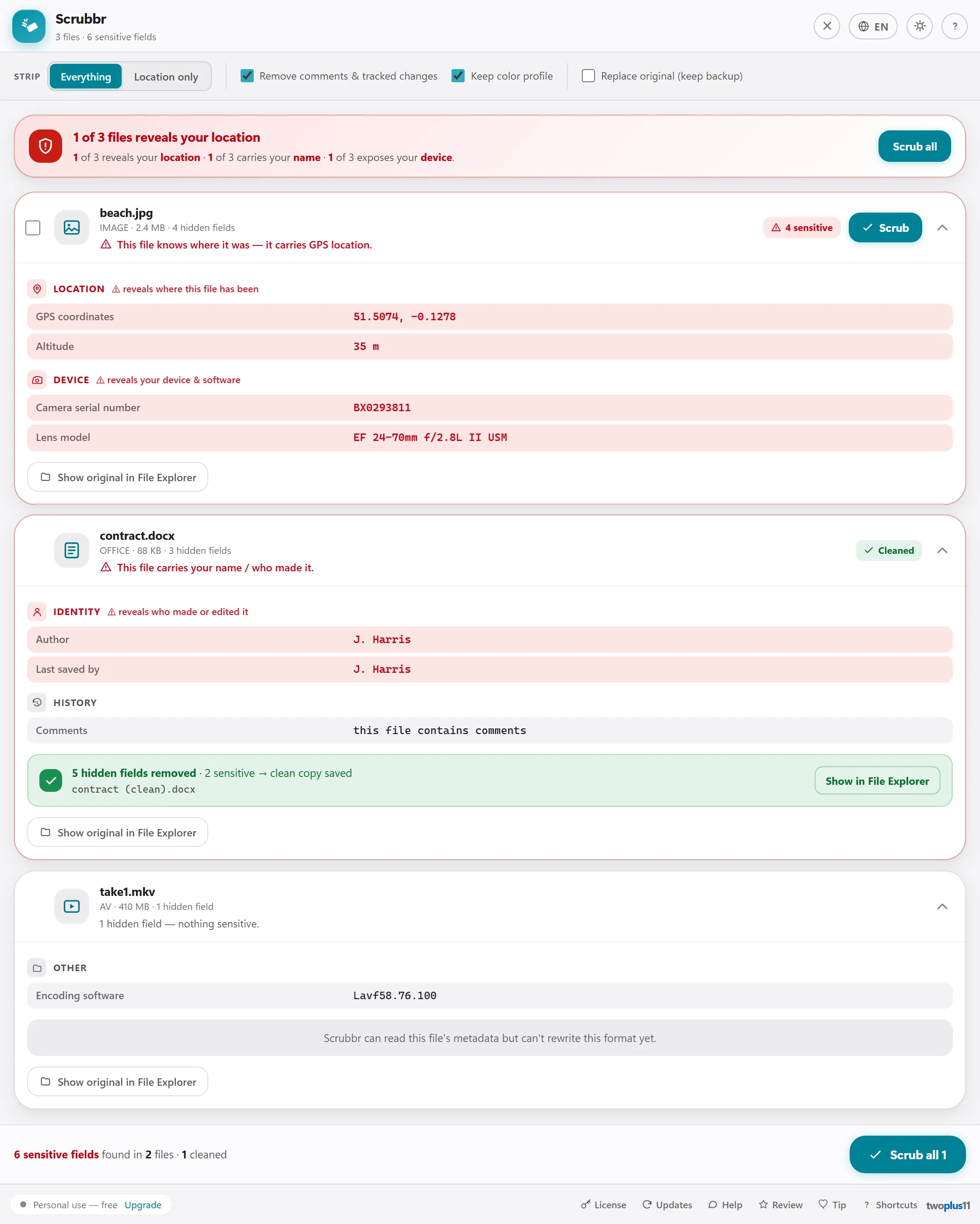980x1224 pixels.
Task: Click the contract.docx document file icon
Action: click(x=72, y=550)
